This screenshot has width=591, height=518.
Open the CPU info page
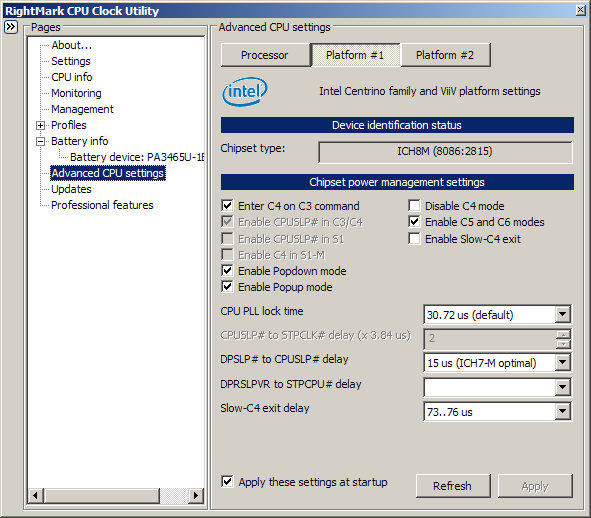pos(72,77)
